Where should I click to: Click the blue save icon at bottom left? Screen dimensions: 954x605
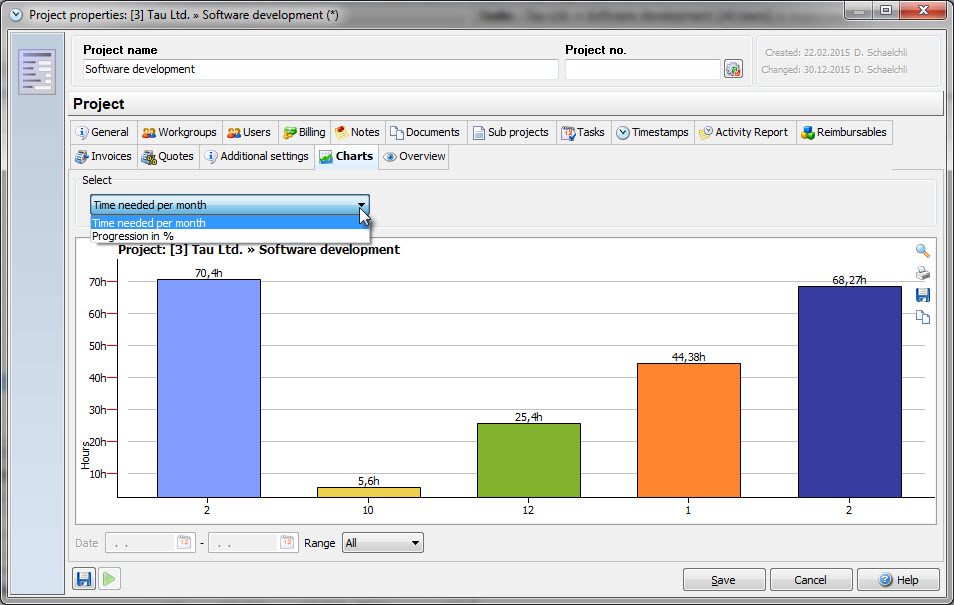pos(83,579)
